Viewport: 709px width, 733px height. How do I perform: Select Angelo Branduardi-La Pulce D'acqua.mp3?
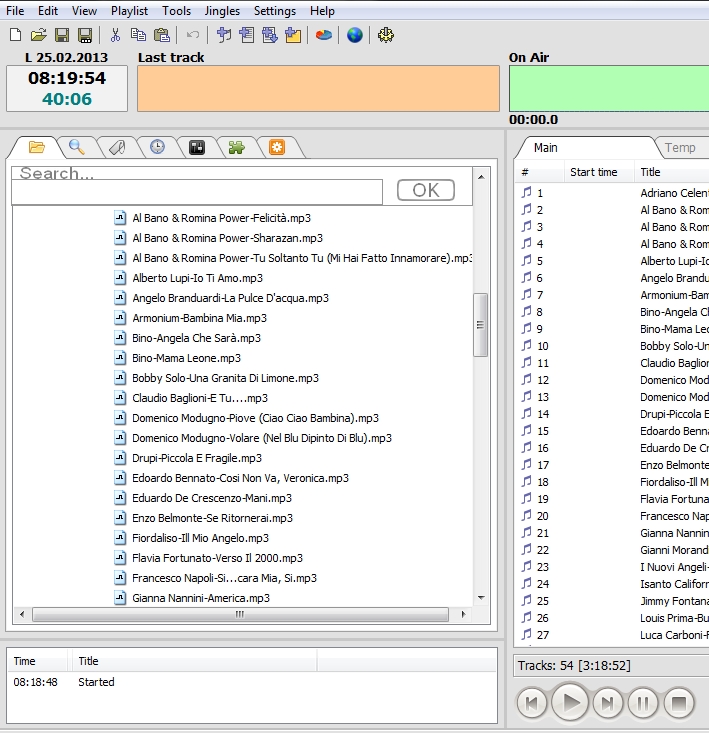click(222, 298)
